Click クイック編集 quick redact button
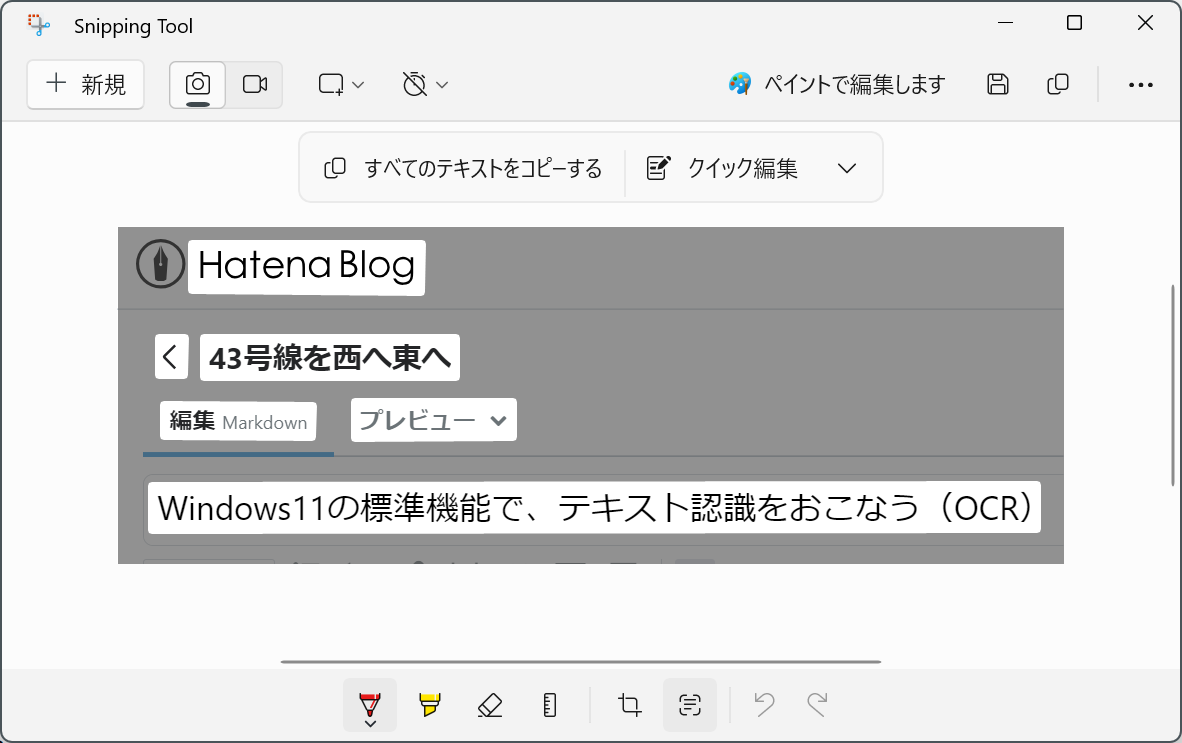This screenshot has height=743, width=1182. coord(722,168)
